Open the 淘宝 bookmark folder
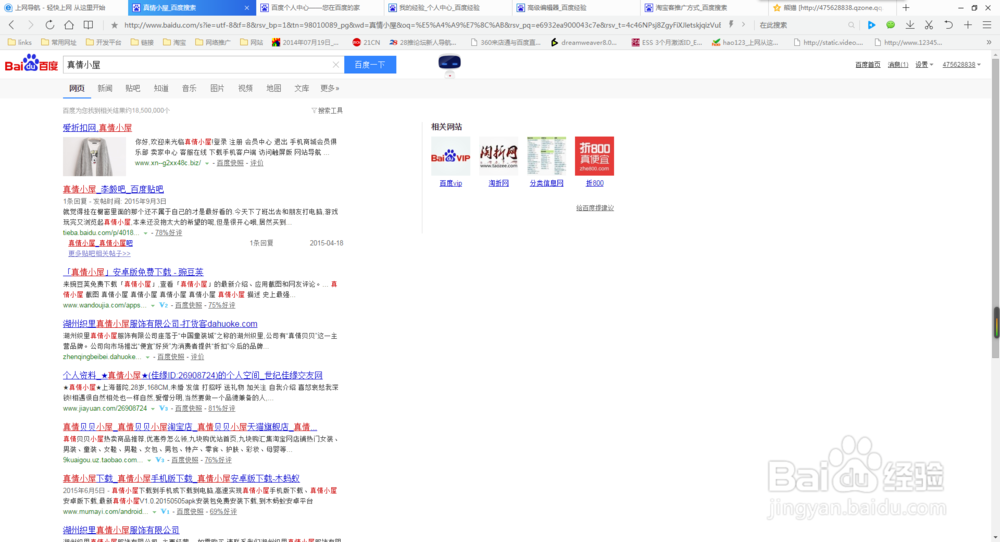The width and height of the screenshot is (1000, 542). [174, 42]
